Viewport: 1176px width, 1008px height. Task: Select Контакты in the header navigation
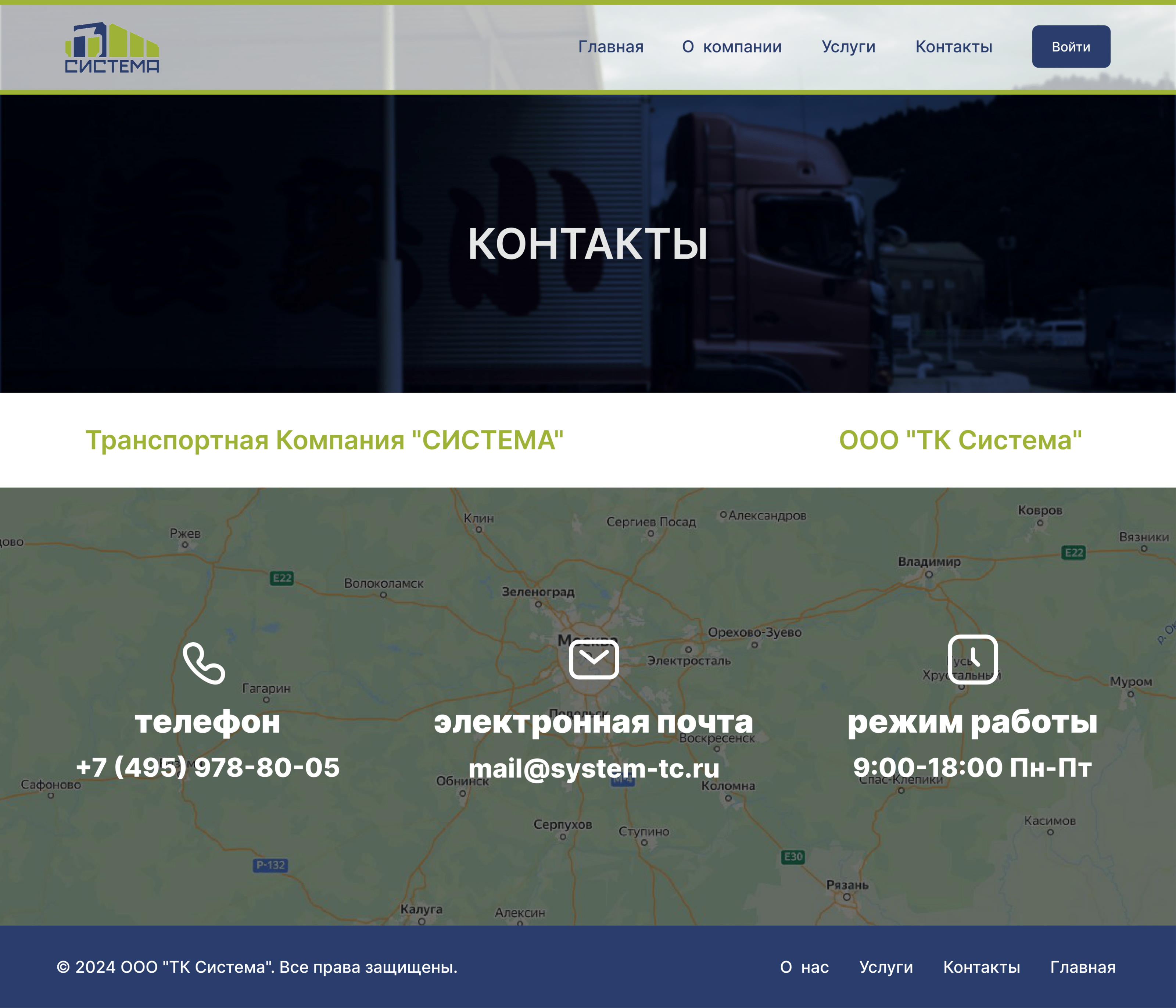tap(954, 47)
